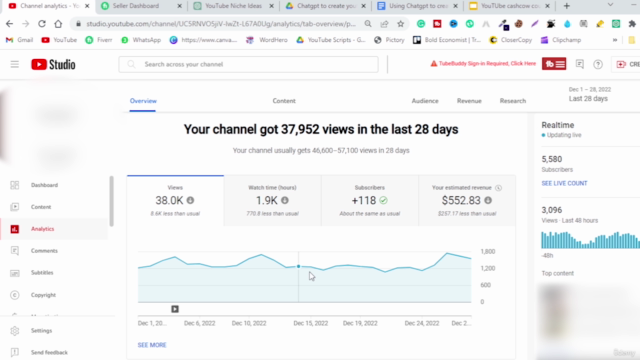Screen dimensions: 640x360
Task: Click the green check icon beside +118
Action: (x=383, y=200)
